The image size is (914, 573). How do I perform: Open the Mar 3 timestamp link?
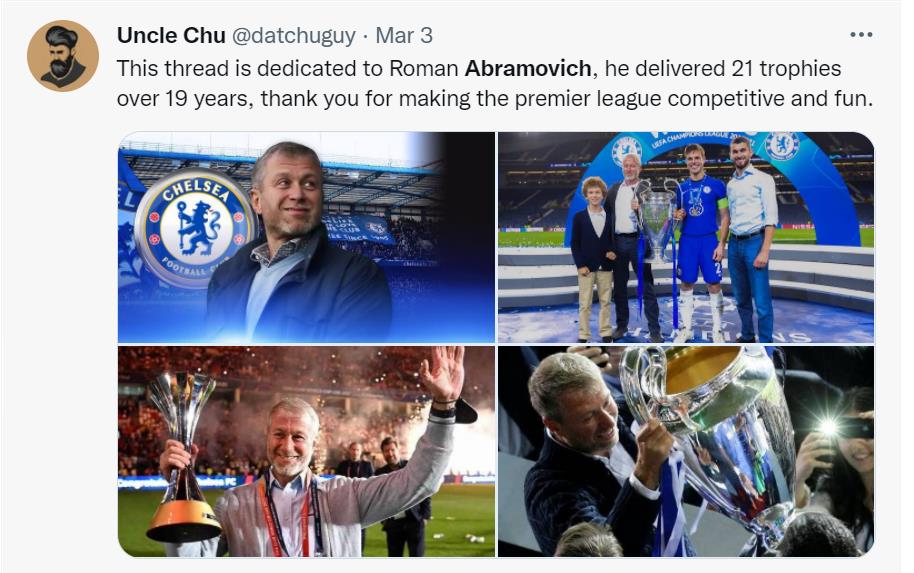[x=404, y=36]
